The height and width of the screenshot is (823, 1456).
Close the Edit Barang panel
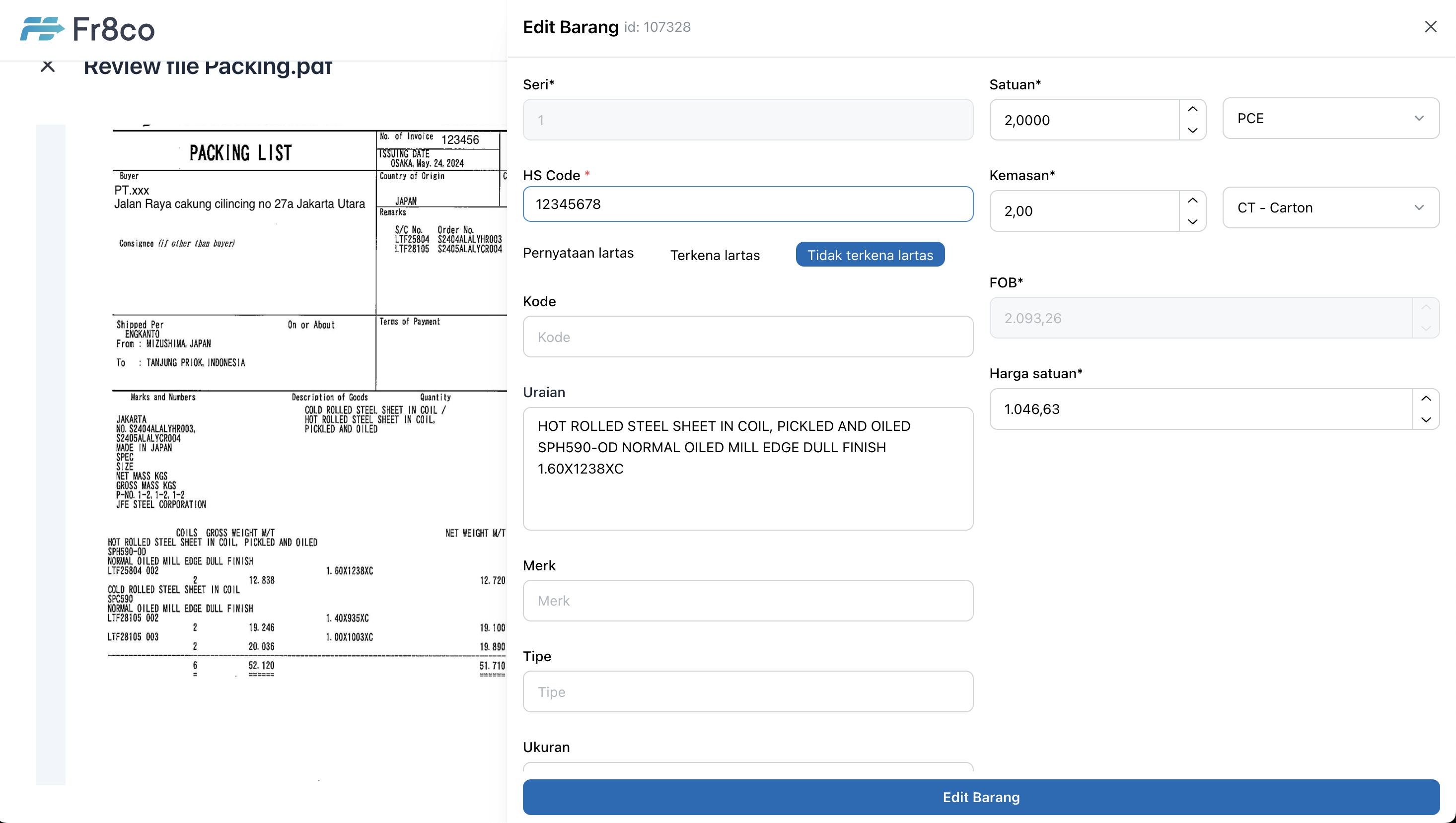(1430, 27)
